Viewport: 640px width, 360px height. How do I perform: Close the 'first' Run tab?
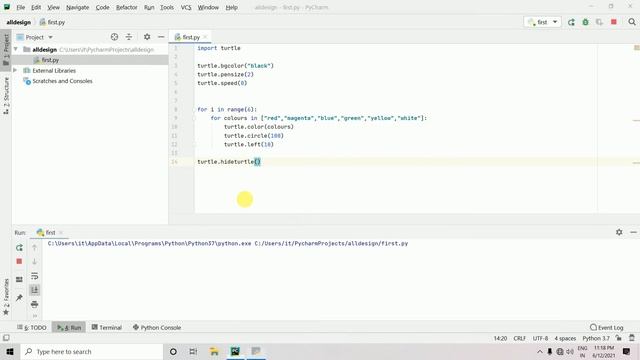(x=61, y=233)
